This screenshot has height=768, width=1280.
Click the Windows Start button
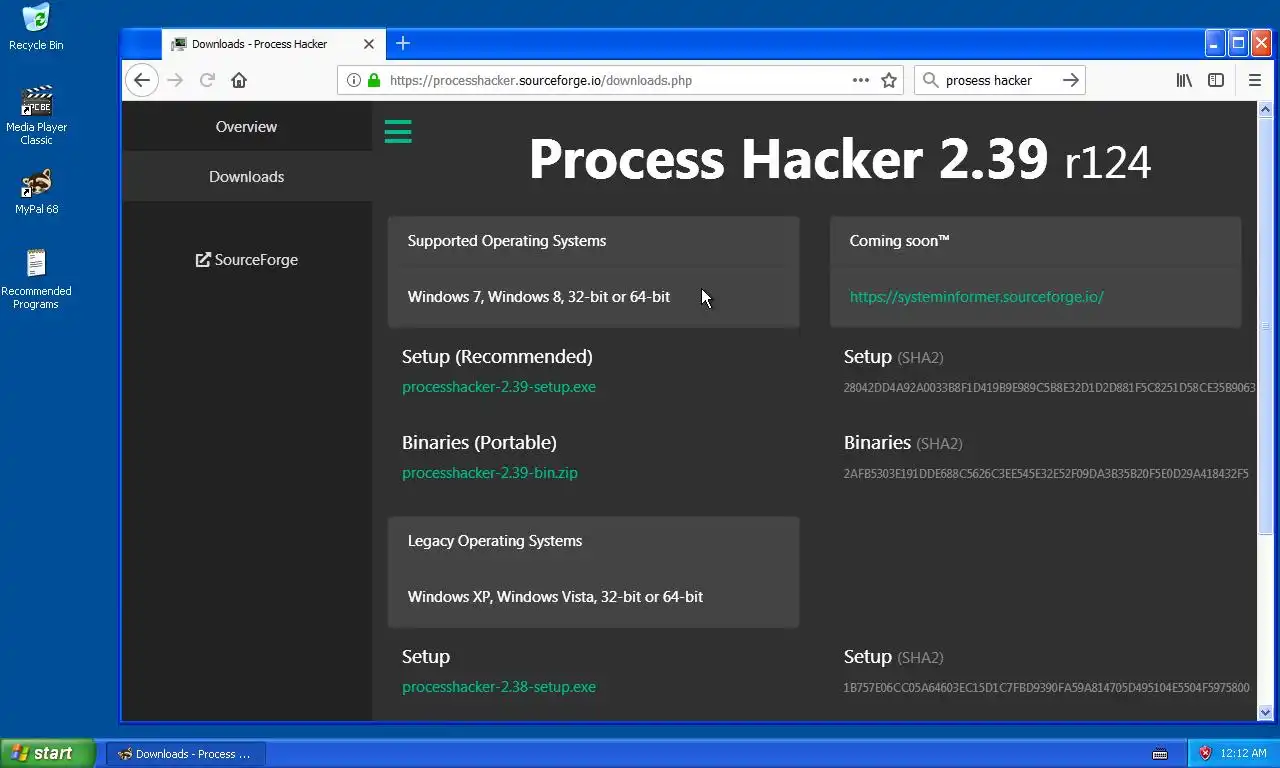[48, 753]
